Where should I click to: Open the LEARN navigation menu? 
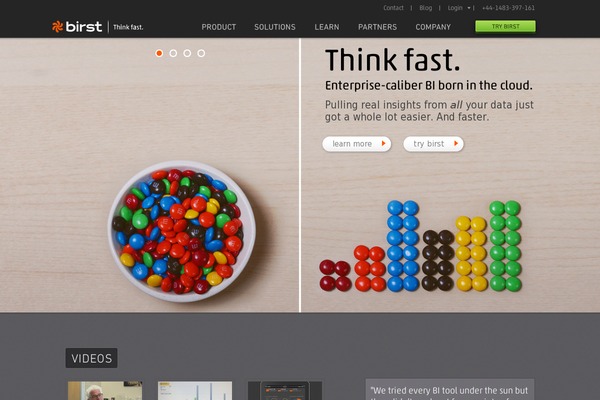[x=327, y=27]
